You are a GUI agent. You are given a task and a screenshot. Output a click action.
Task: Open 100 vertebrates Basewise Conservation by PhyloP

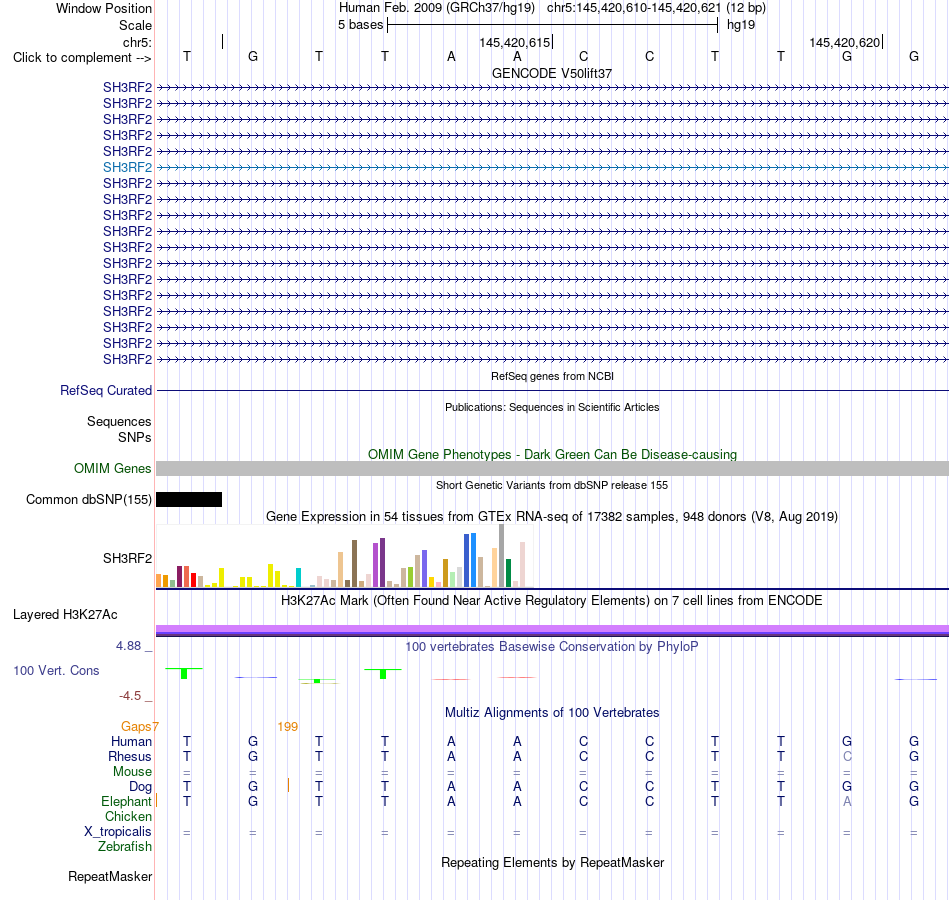[552, 647]
